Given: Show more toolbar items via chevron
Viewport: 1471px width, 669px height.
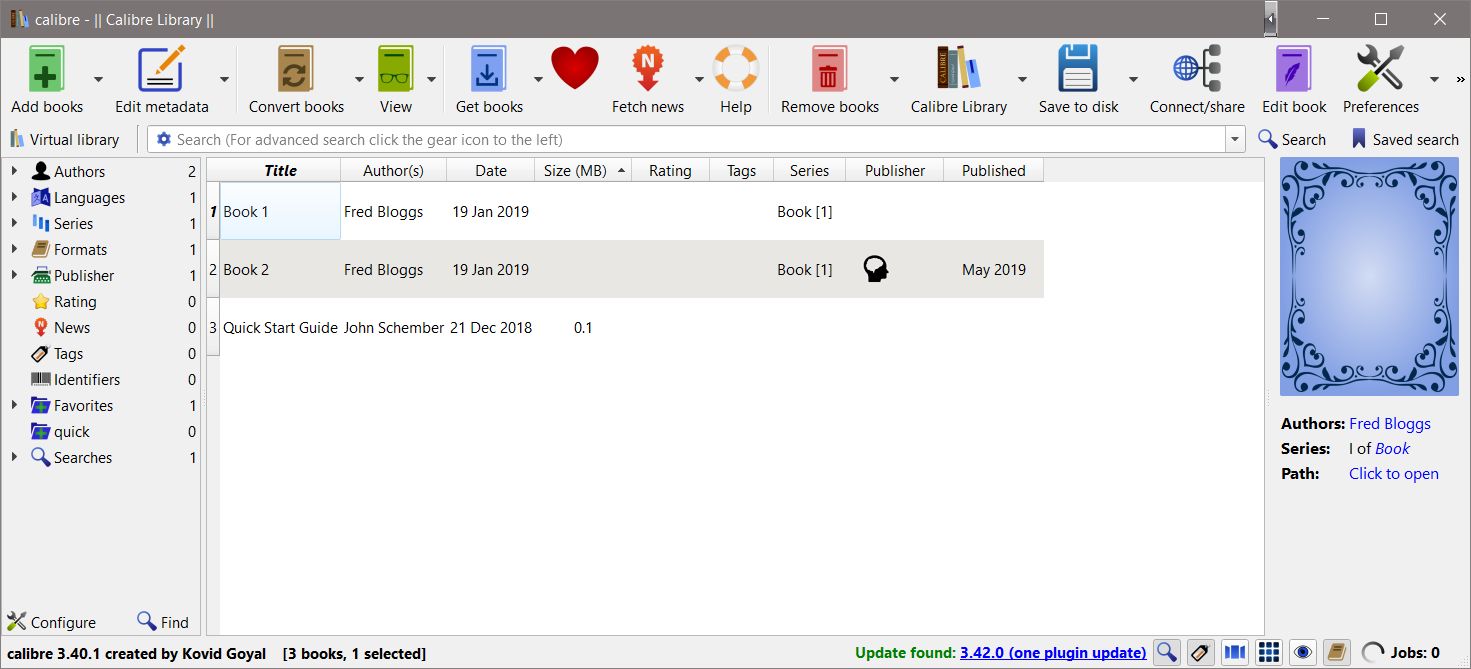Looking at the screenshot, I should [1461, 79].
